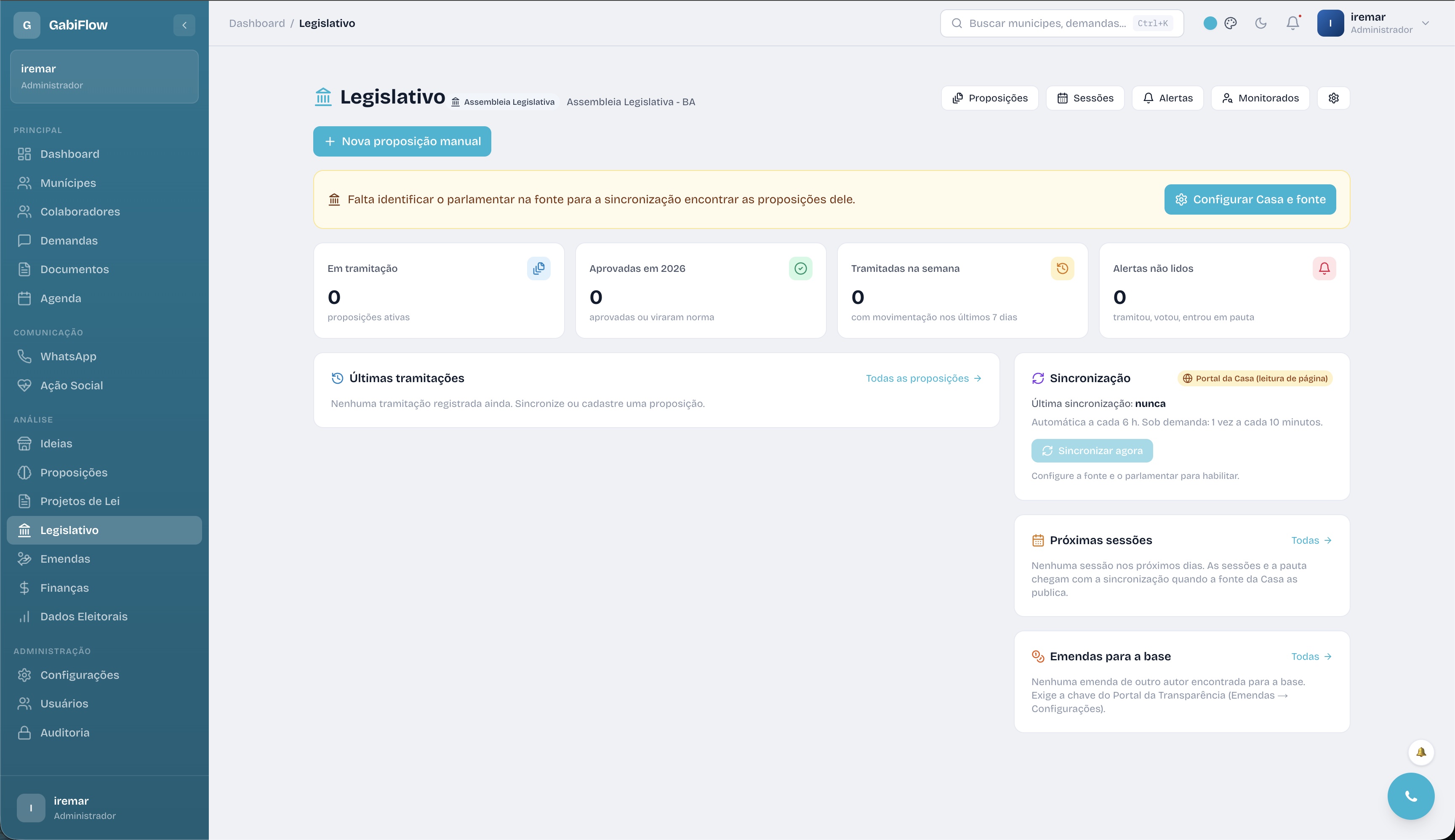Open Projetos de Lei
The image size is (1455, 840).
pyautogui.click(x=104, y=501)
